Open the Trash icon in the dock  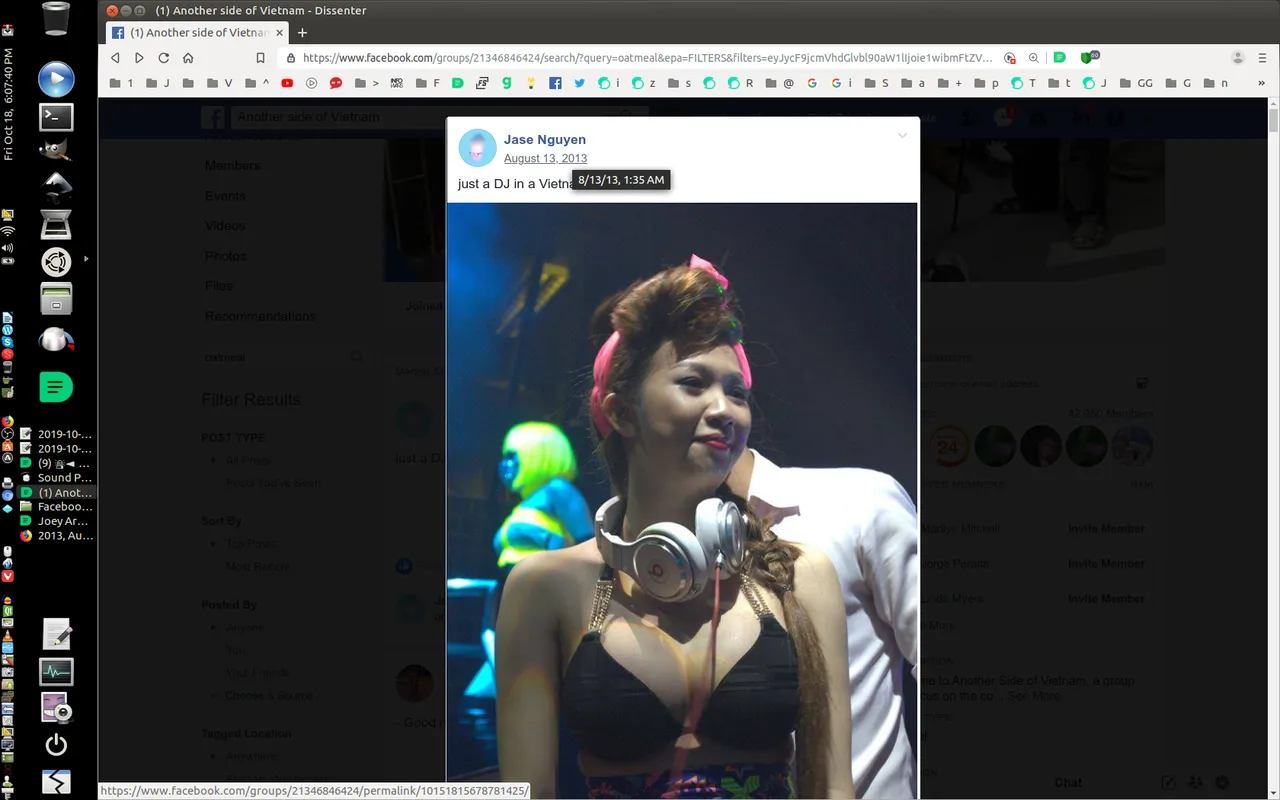coord(56,18)
